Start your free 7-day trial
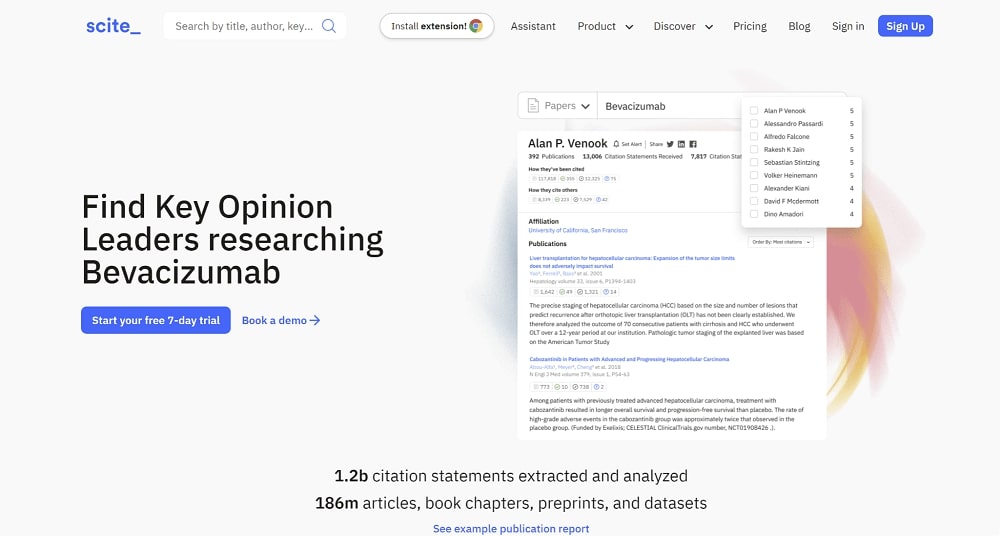The width and height of the screenshot is (1000, 536). click(156, 320)
